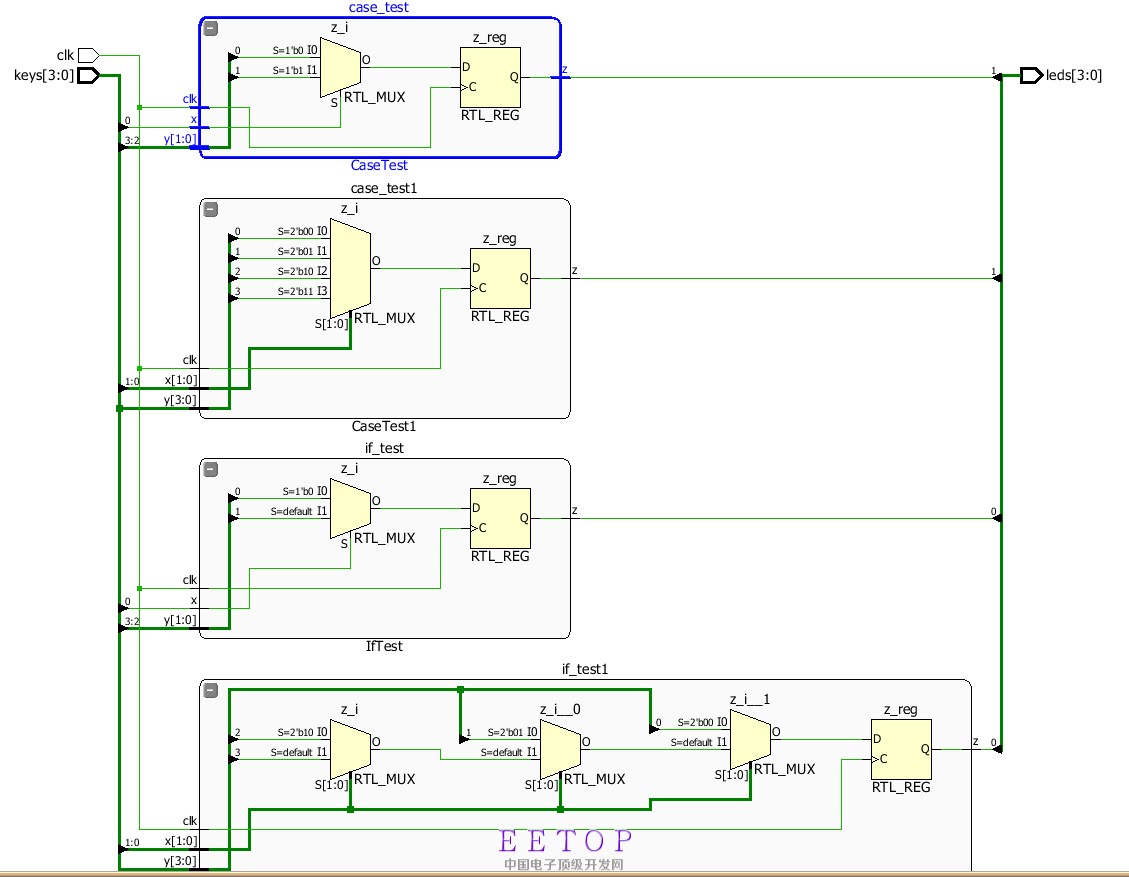This screenshot has height=877, width=1129.
Task: Click the S=2'b00 I0 input of z_i__1 mux
Action: pos(702,722)
